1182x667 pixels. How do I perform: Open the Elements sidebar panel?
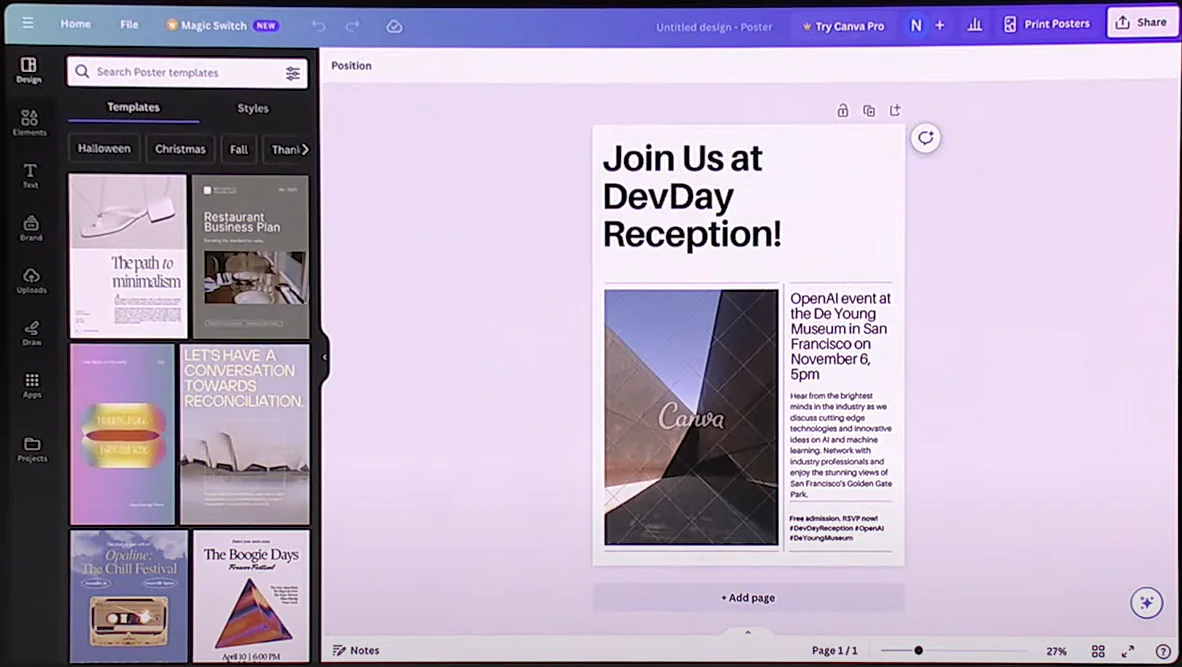(x=29, y=122)
